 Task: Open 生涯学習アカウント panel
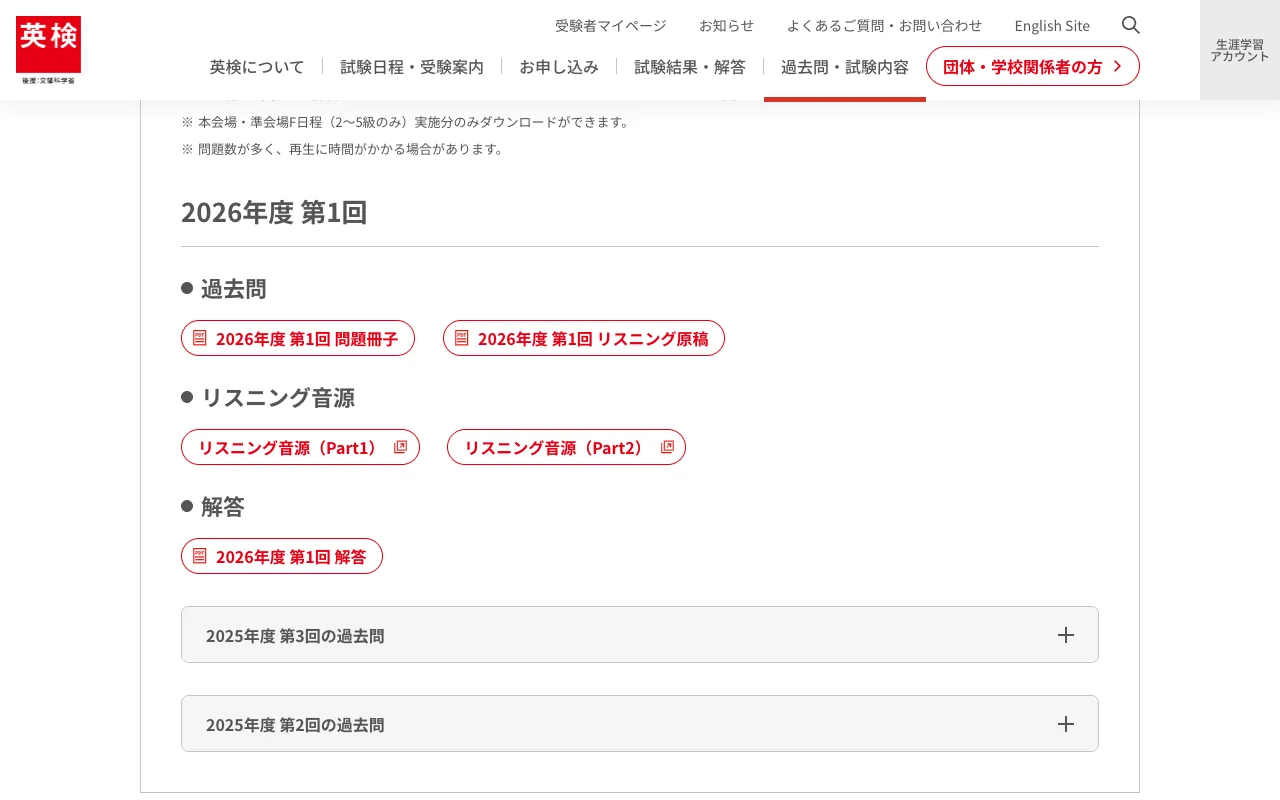(1240, 50)
